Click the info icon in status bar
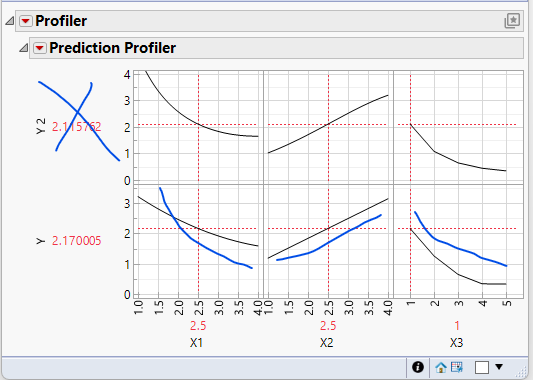 tap(418, 367)
